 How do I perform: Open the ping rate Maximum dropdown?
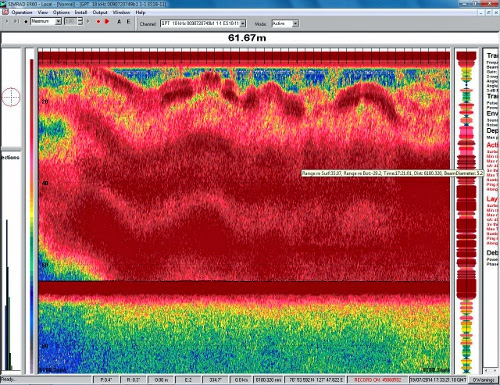pyautogui.click(x=58, y=21)
